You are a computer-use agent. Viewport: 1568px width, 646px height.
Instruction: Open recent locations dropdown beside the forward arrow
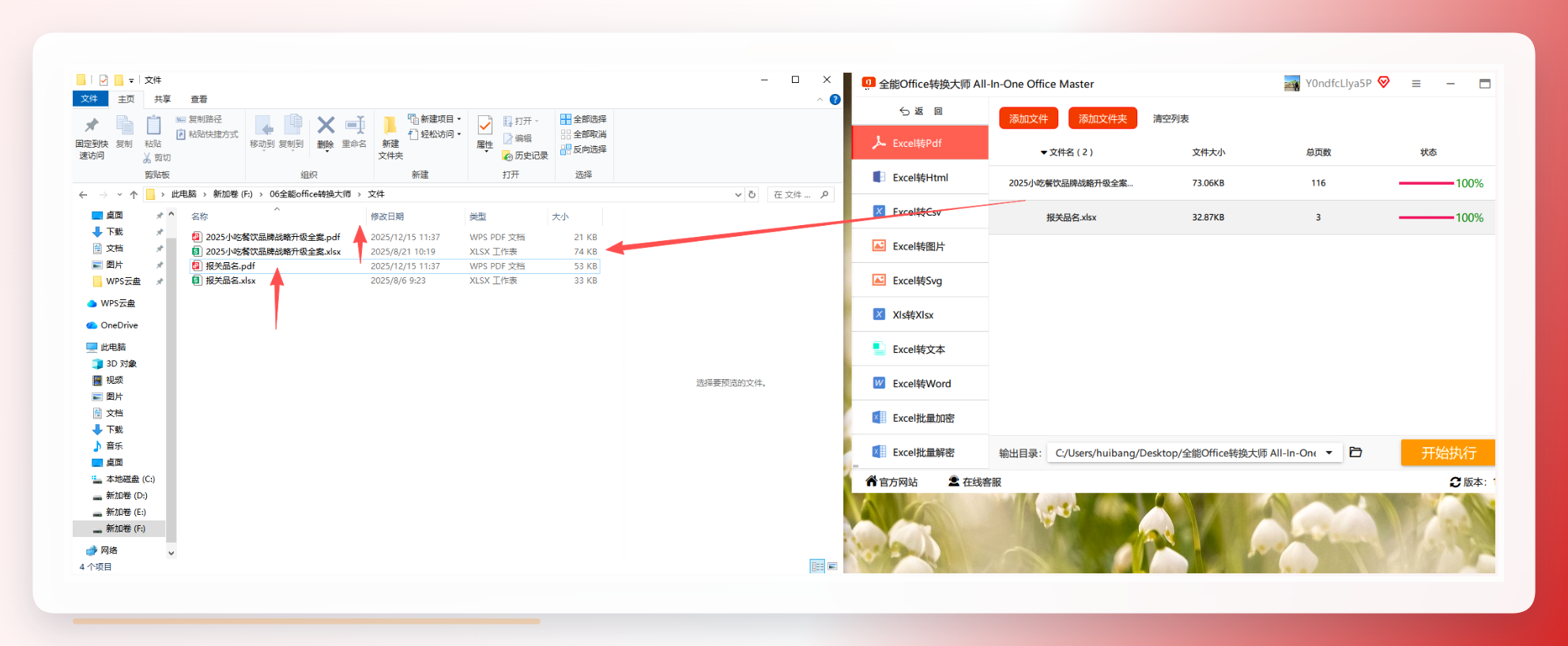coord(119,194)
